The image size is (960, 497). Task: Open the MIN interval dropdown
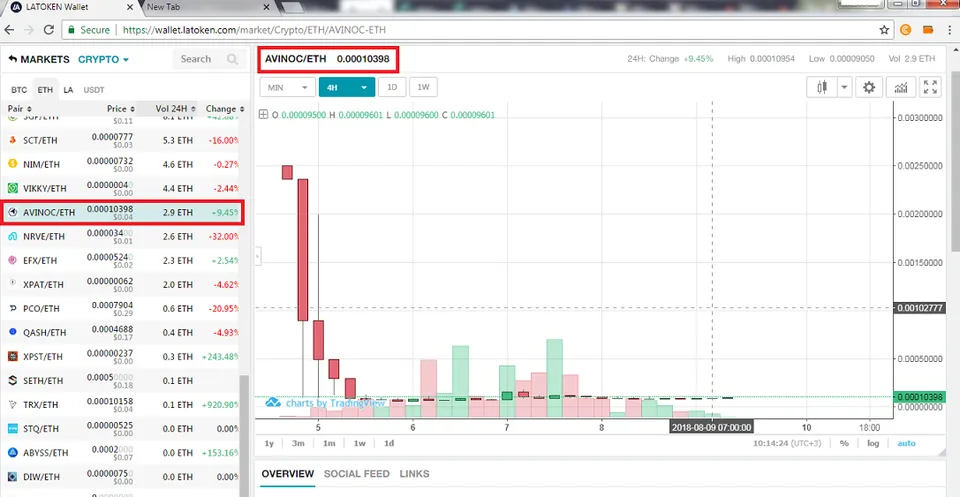[x=288, y=88]
